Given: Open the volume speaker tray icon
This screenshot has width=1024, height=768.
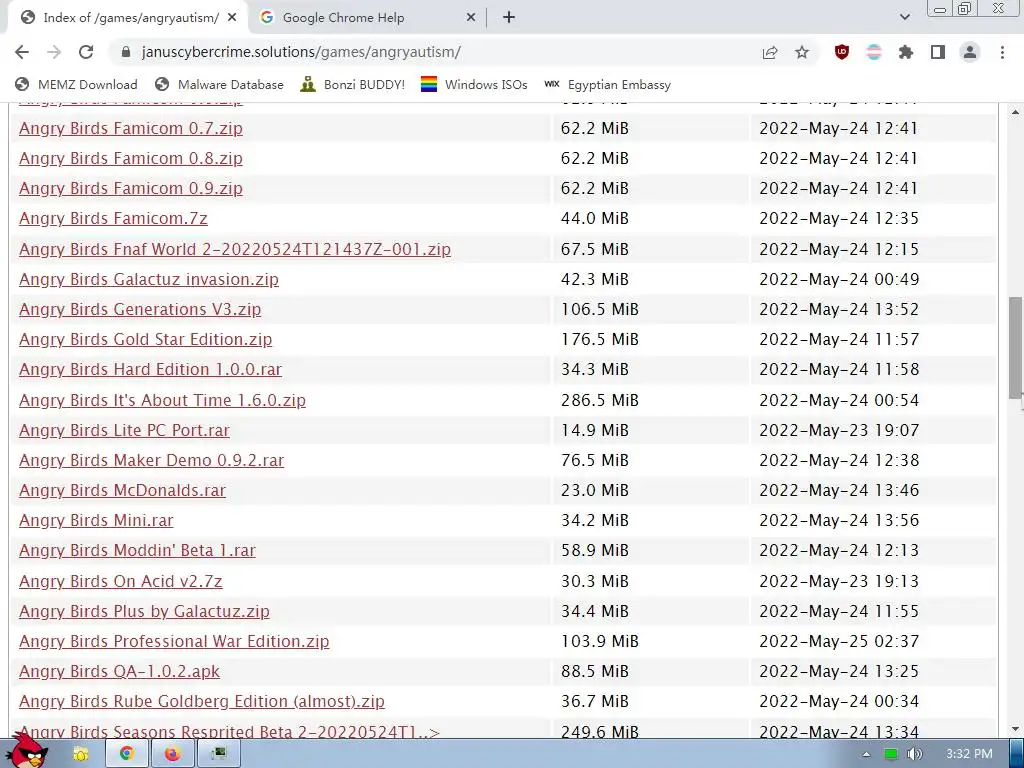Looking at the screenshot, I should click(914, 755).
